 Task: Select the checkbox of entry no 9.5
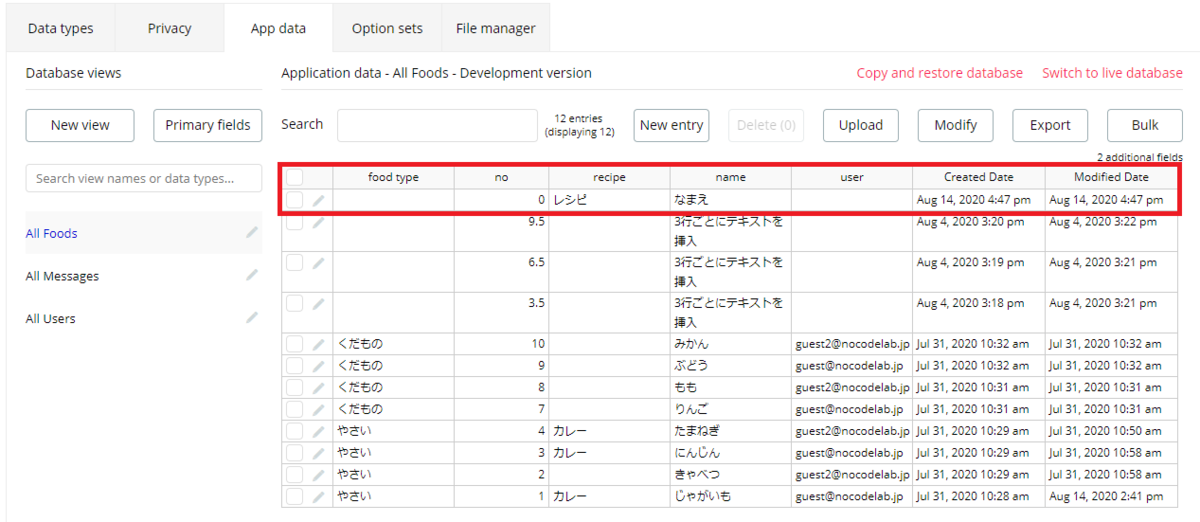click(295, 222)
